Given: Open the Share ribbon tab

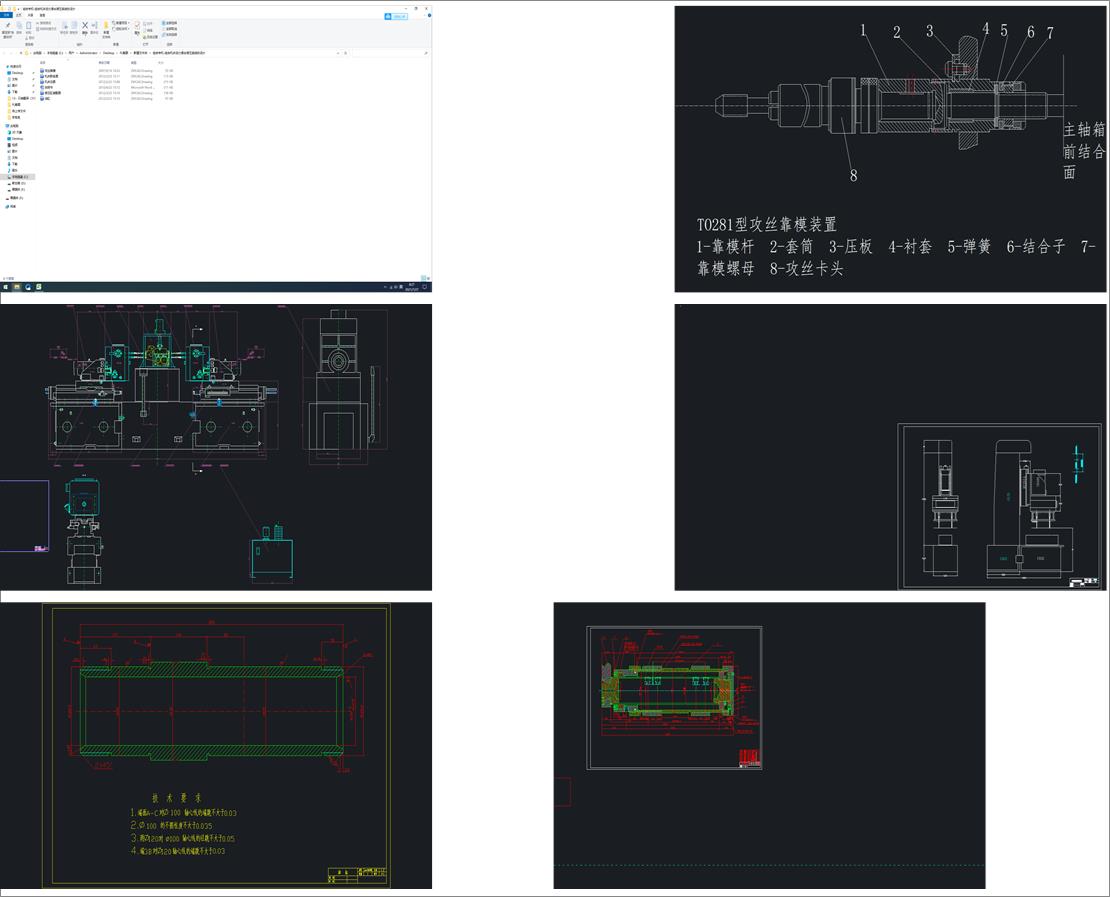Looking at the screenshot, I should pos(30,15).
